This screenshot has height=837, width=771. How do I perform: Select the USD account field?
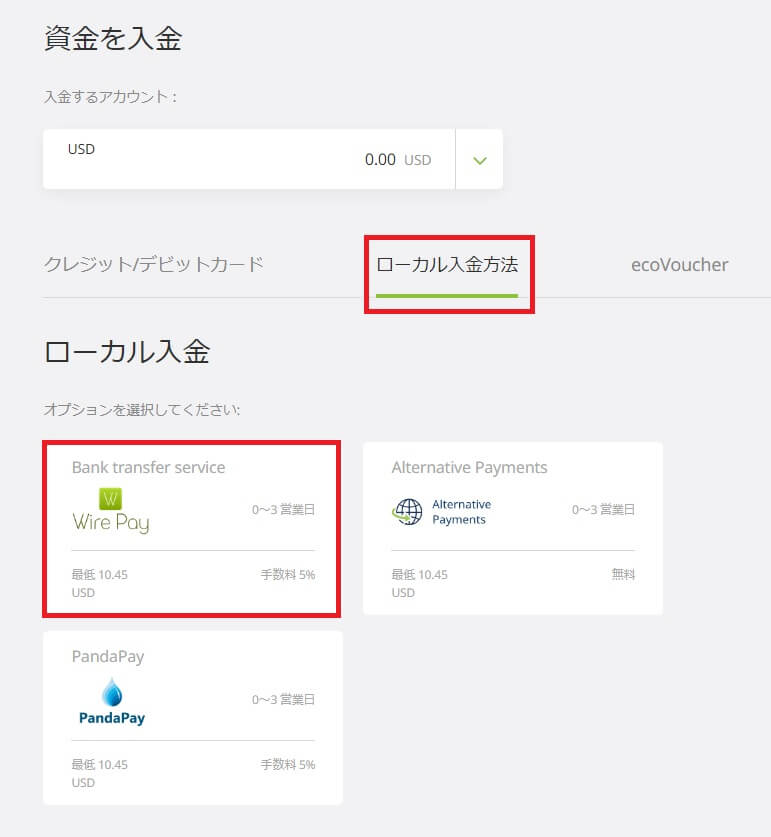coord(273,159)
